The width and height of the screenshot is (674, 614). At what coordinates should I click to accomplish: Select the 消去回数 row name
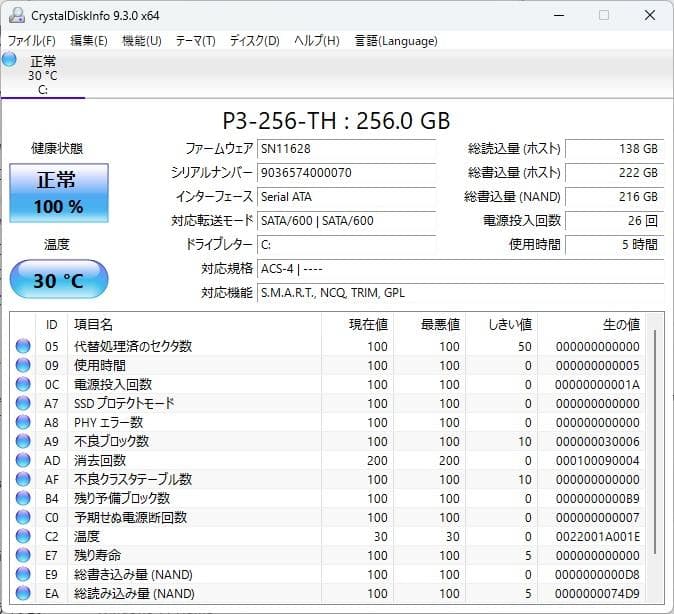coord(100,460)
